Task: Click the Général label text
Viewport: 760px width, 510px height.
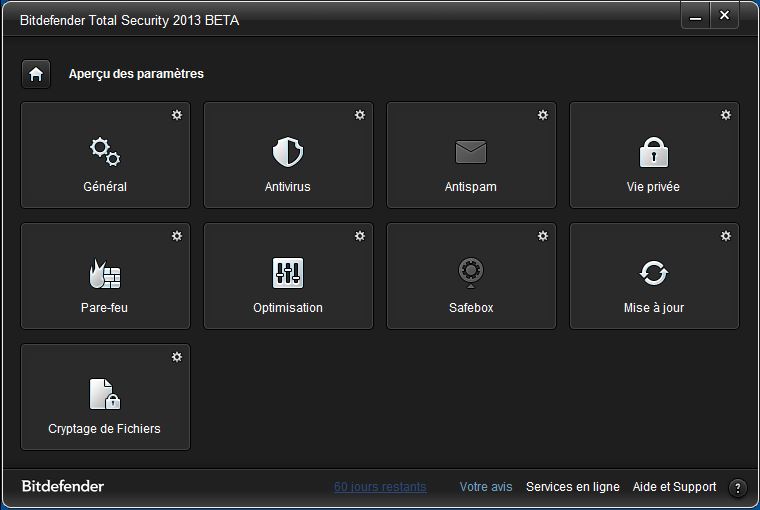Action: 105,187
